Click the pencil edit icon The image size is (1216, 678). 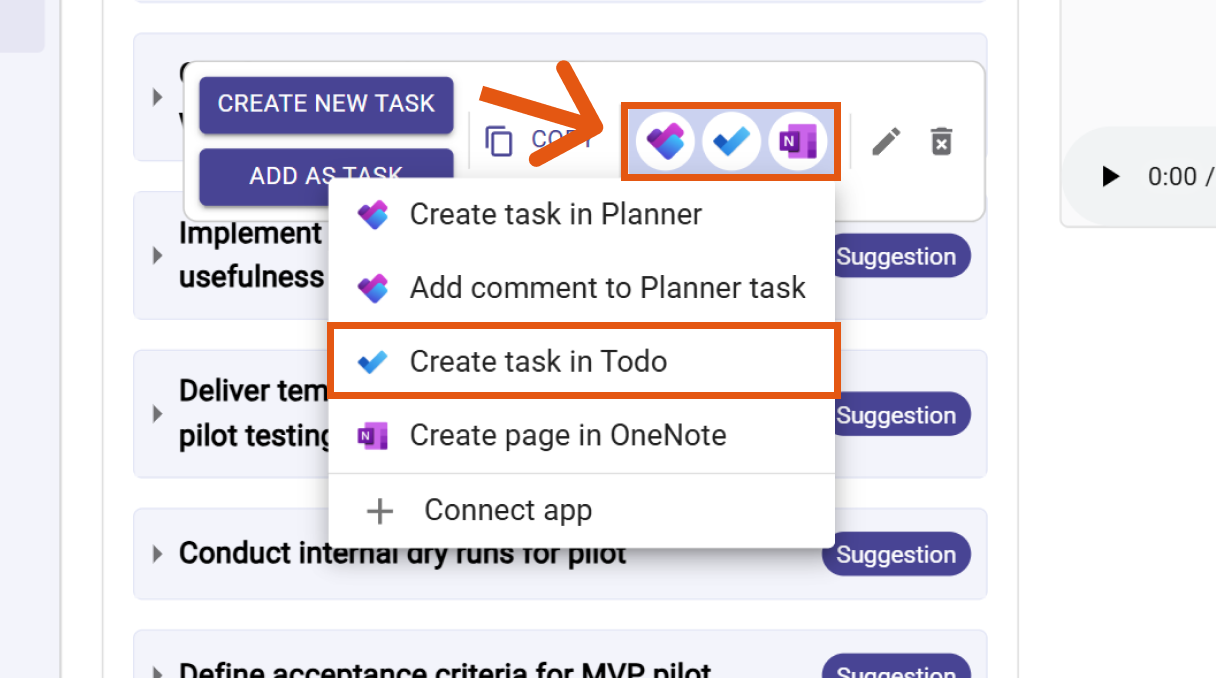pos(886,142)
